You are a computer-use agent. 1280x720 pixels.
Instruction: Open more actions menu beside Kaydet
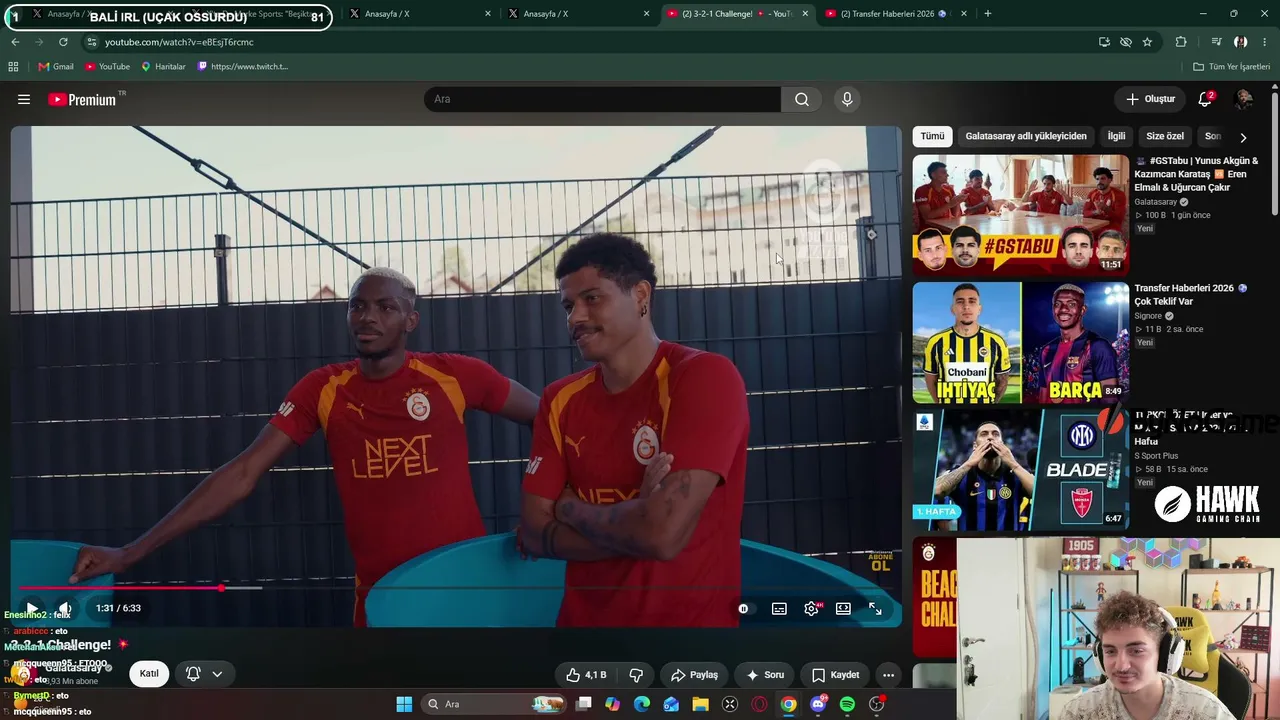click(888, 675)
